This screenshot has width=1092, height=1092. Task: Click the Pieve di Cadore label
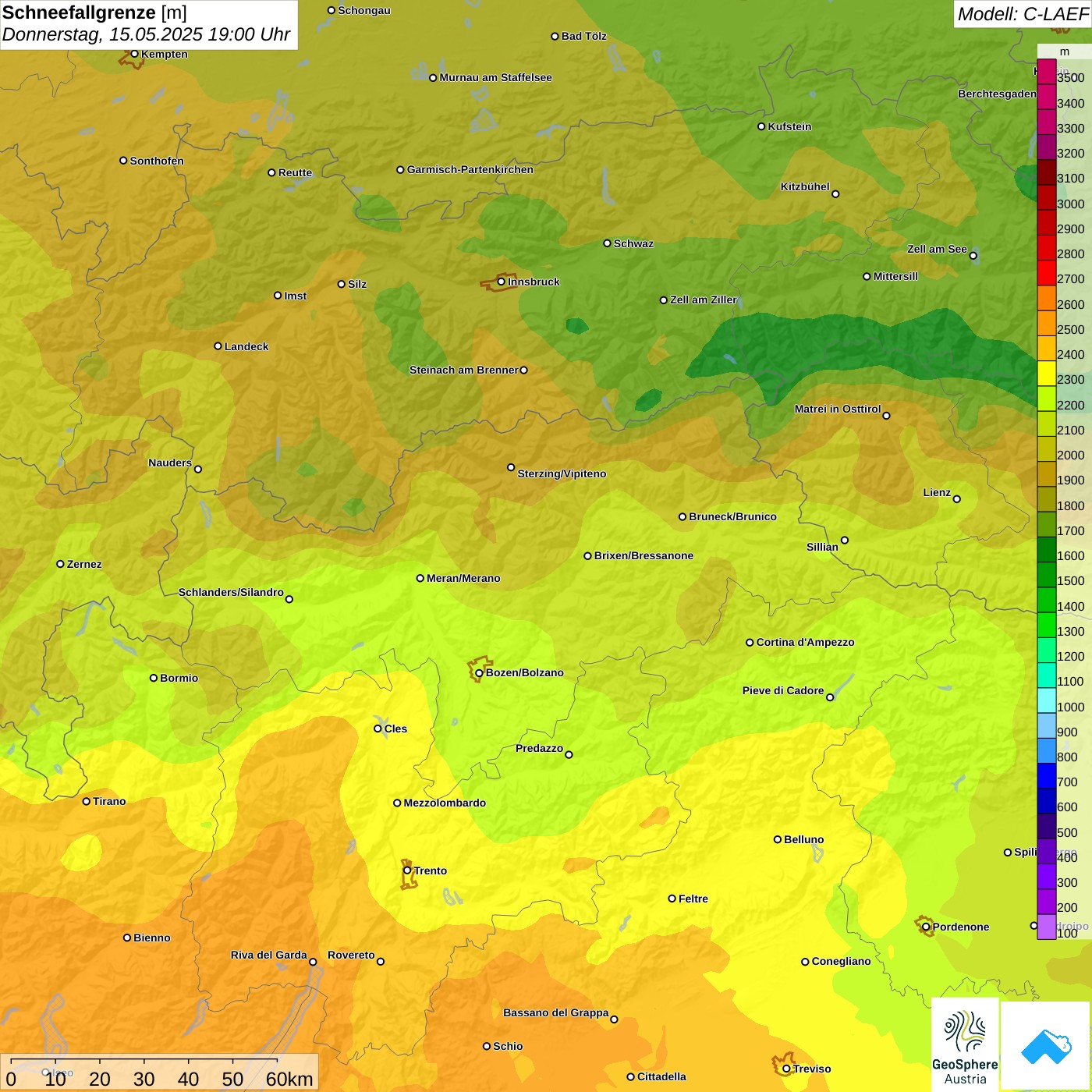coord(783,690)
